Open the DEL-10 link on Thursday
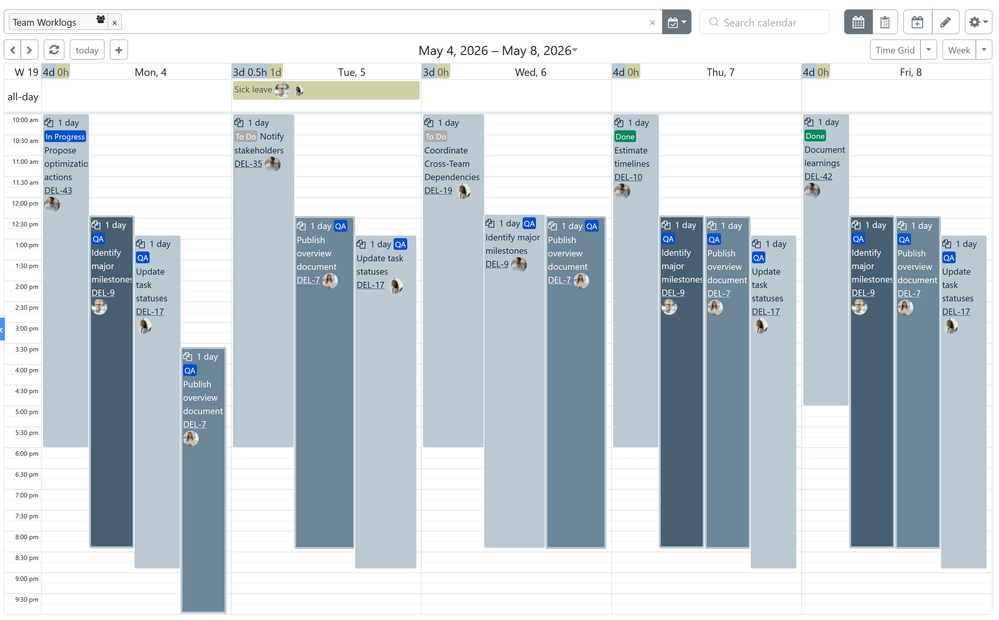999x620 pixels. pyautogui.click(x=628, y=177)
